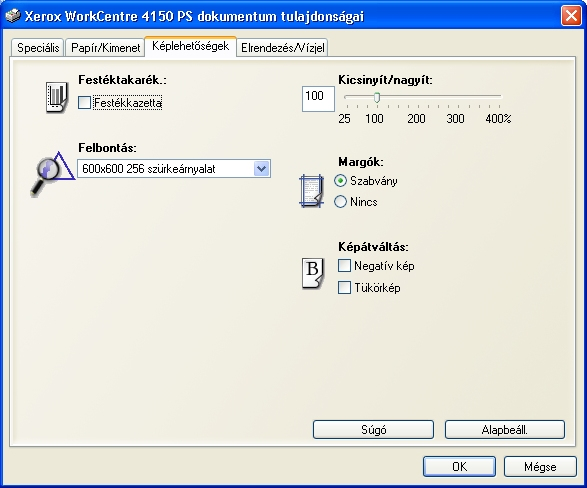Confirm with the OK button

point(459,467)
